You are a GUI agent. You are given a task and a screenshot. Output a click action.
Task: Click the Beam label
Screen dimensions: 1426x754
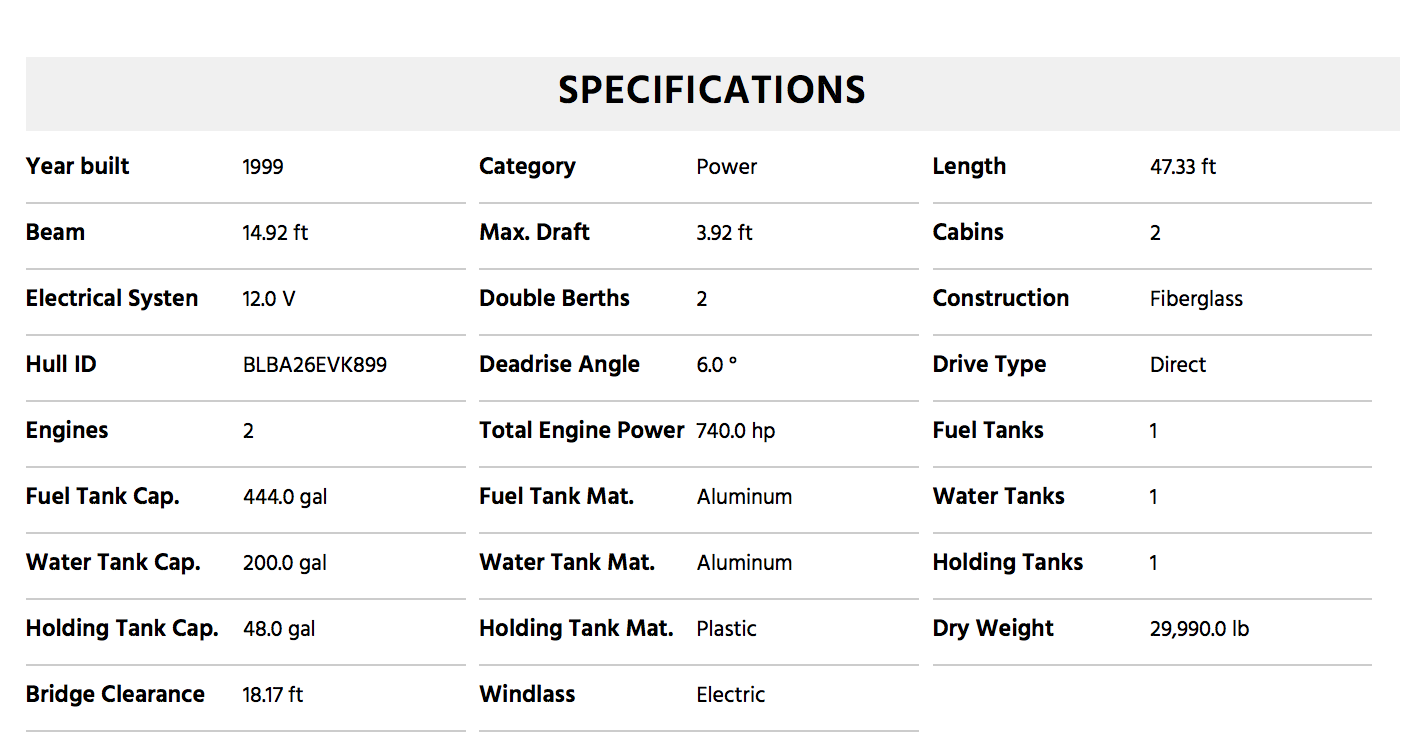(55, 233)
